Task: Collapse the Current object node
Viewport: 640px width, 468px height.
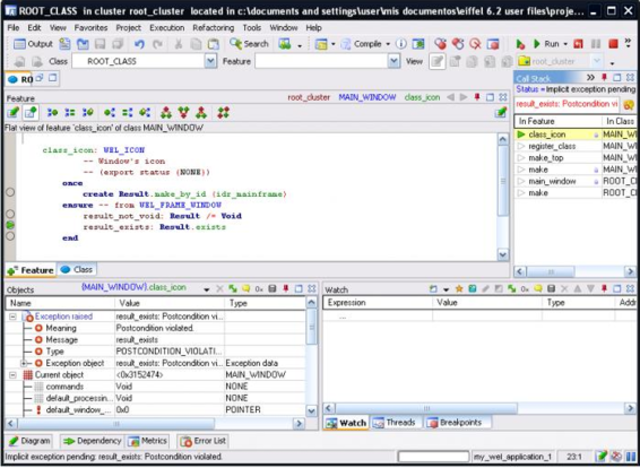Action: pos(13,375)
